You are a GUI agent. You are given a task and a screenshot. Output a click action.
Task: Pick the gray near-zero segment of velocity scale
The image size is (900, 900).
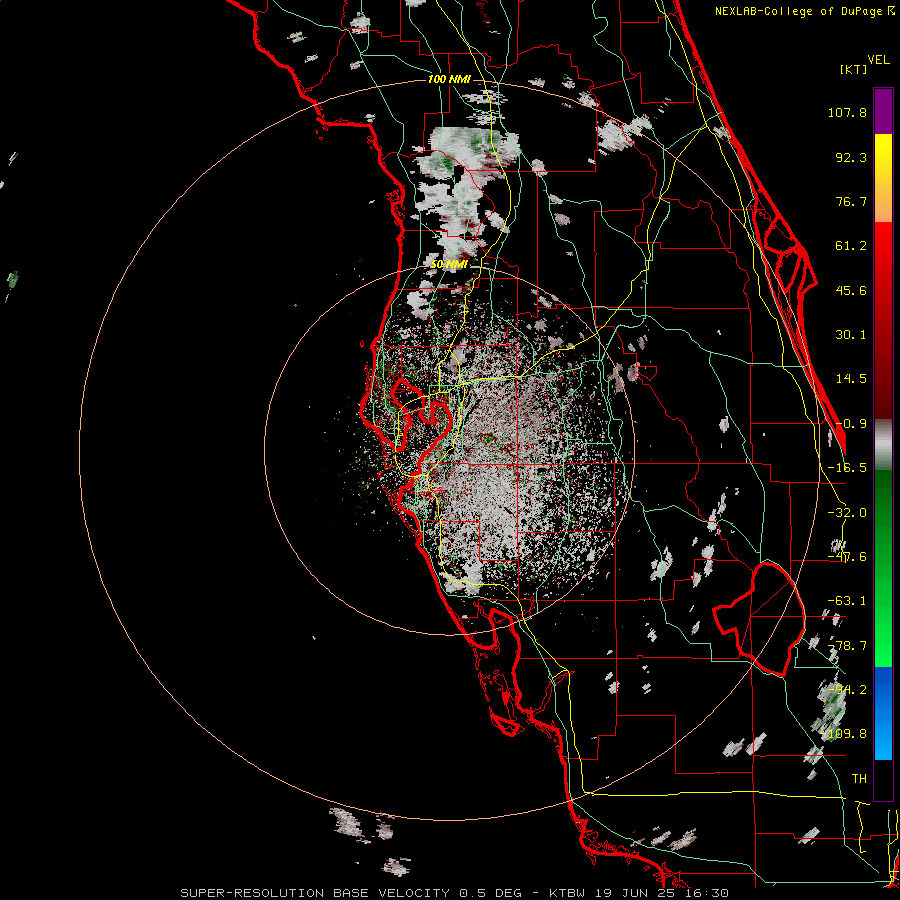click(883, 444)
